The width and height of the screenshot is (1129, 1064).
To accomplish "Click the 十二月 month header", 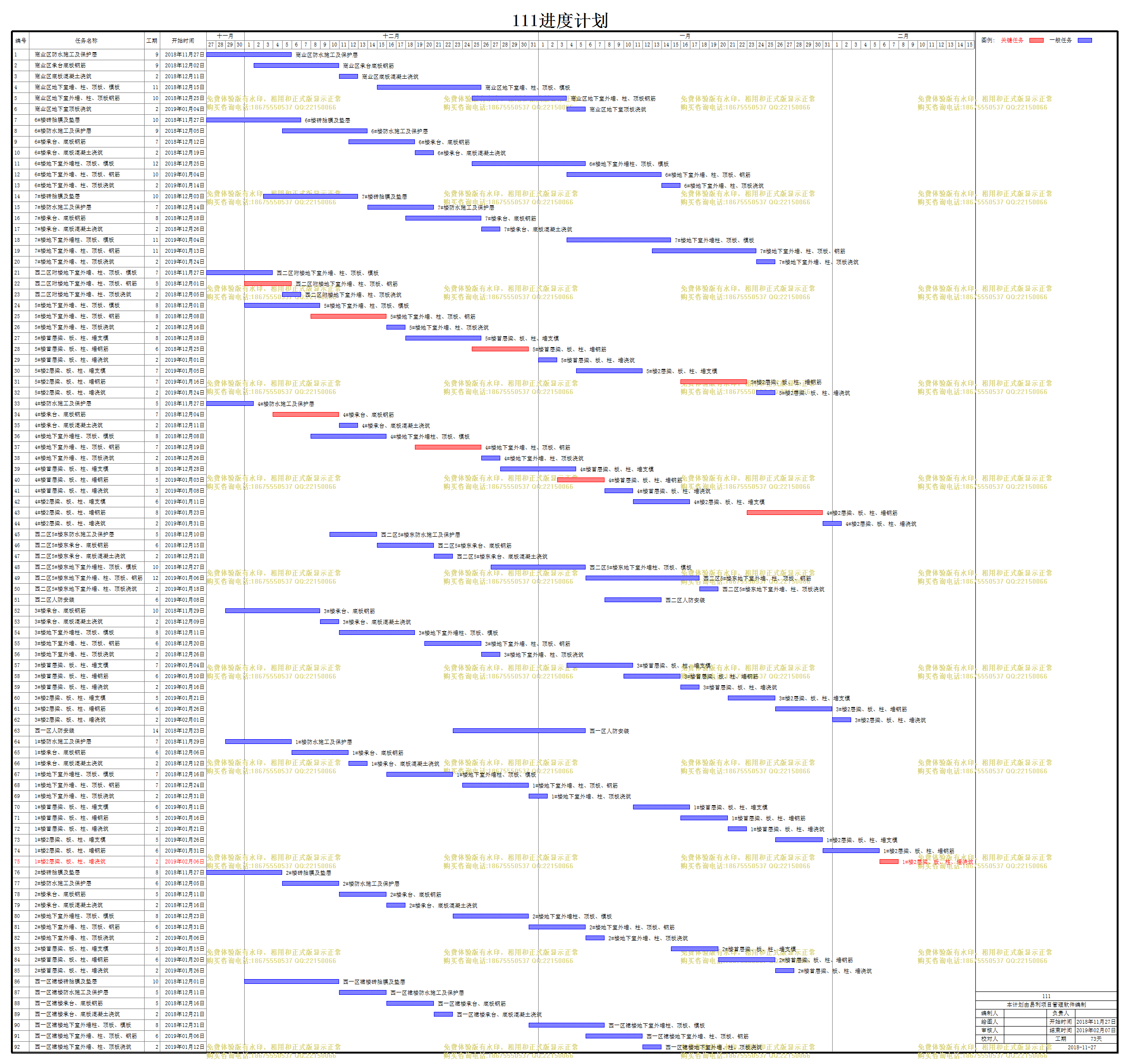I will [x=391, y=36].
